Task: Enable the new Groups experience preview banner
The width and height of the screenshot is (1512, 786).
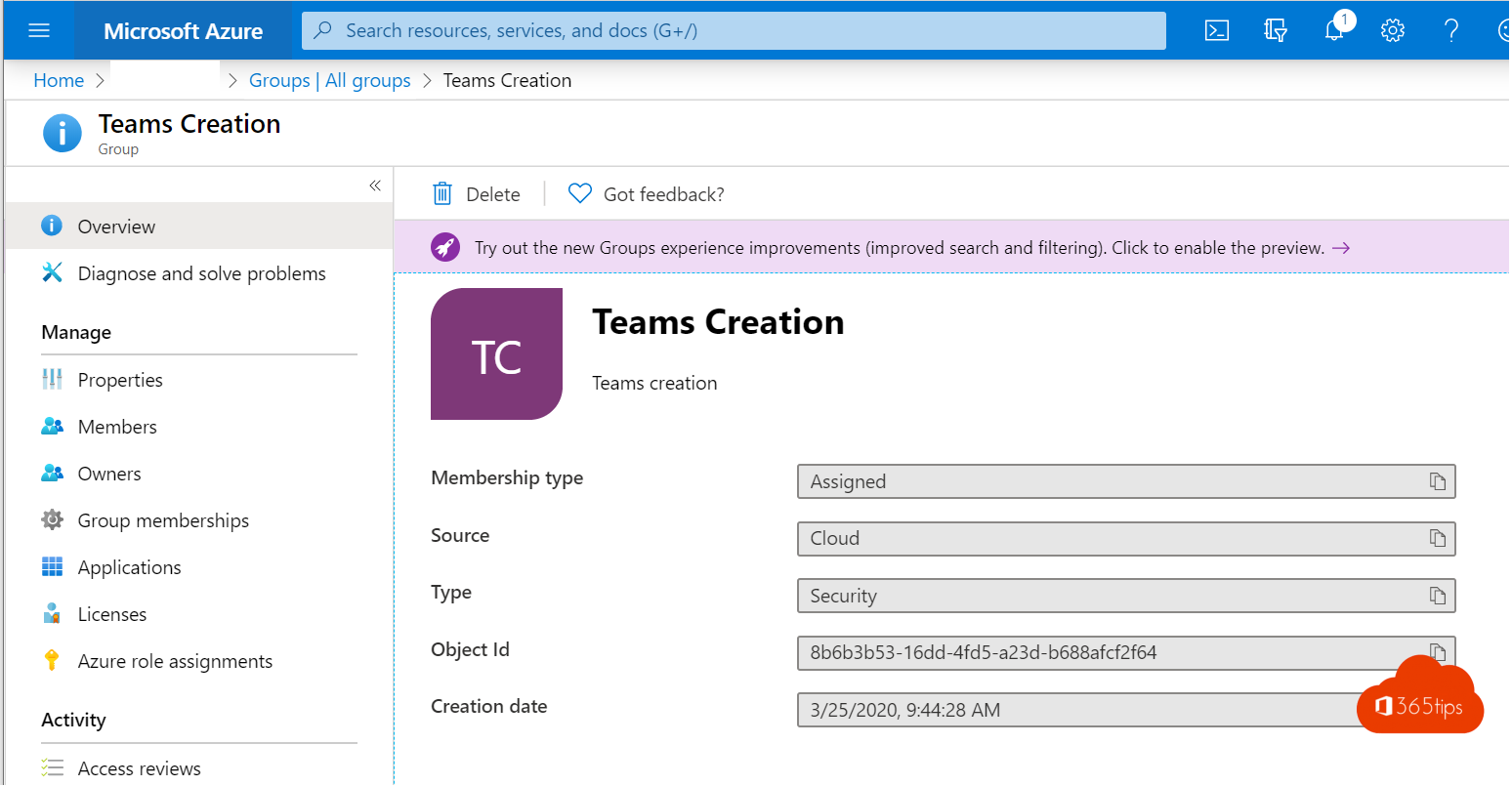Action: click(x=899, y=248)
